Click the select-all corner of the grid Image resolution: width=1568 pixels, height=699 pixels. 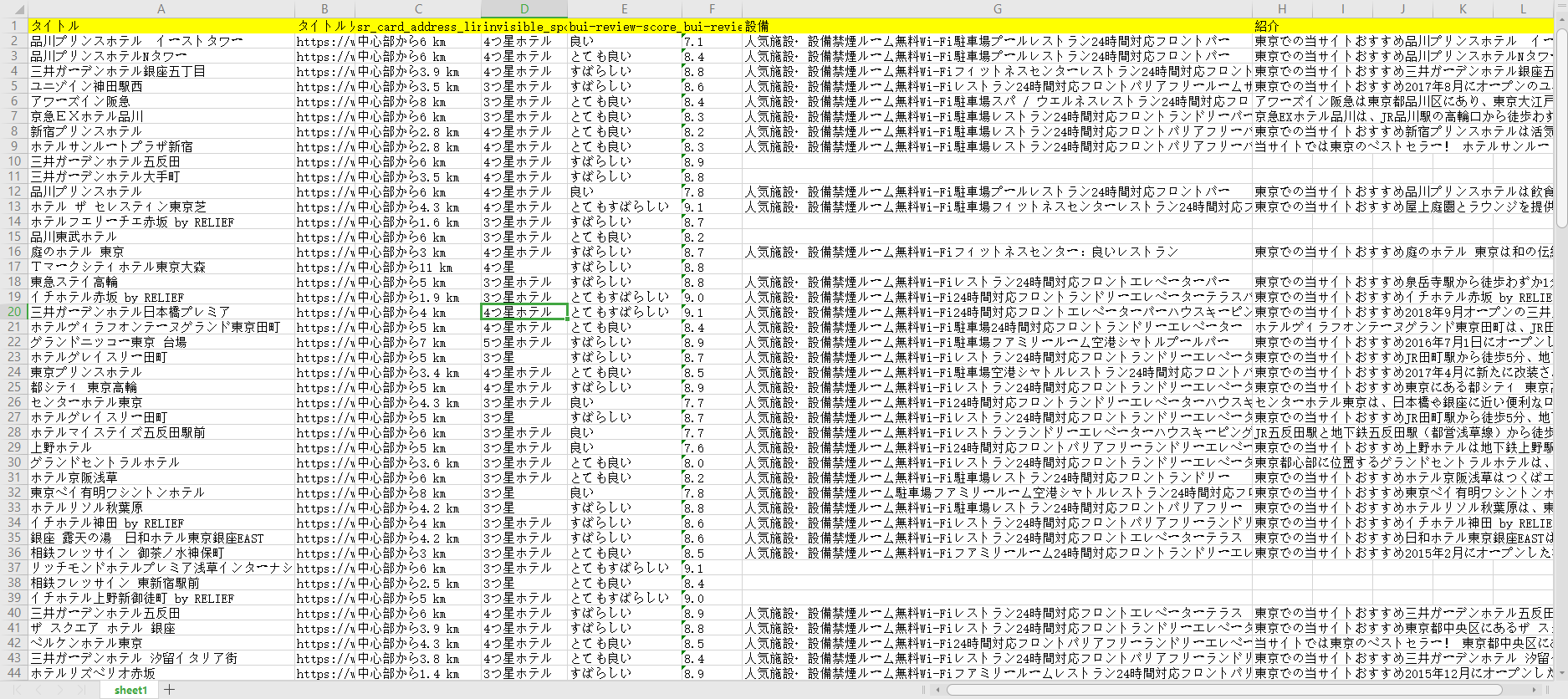13,9
